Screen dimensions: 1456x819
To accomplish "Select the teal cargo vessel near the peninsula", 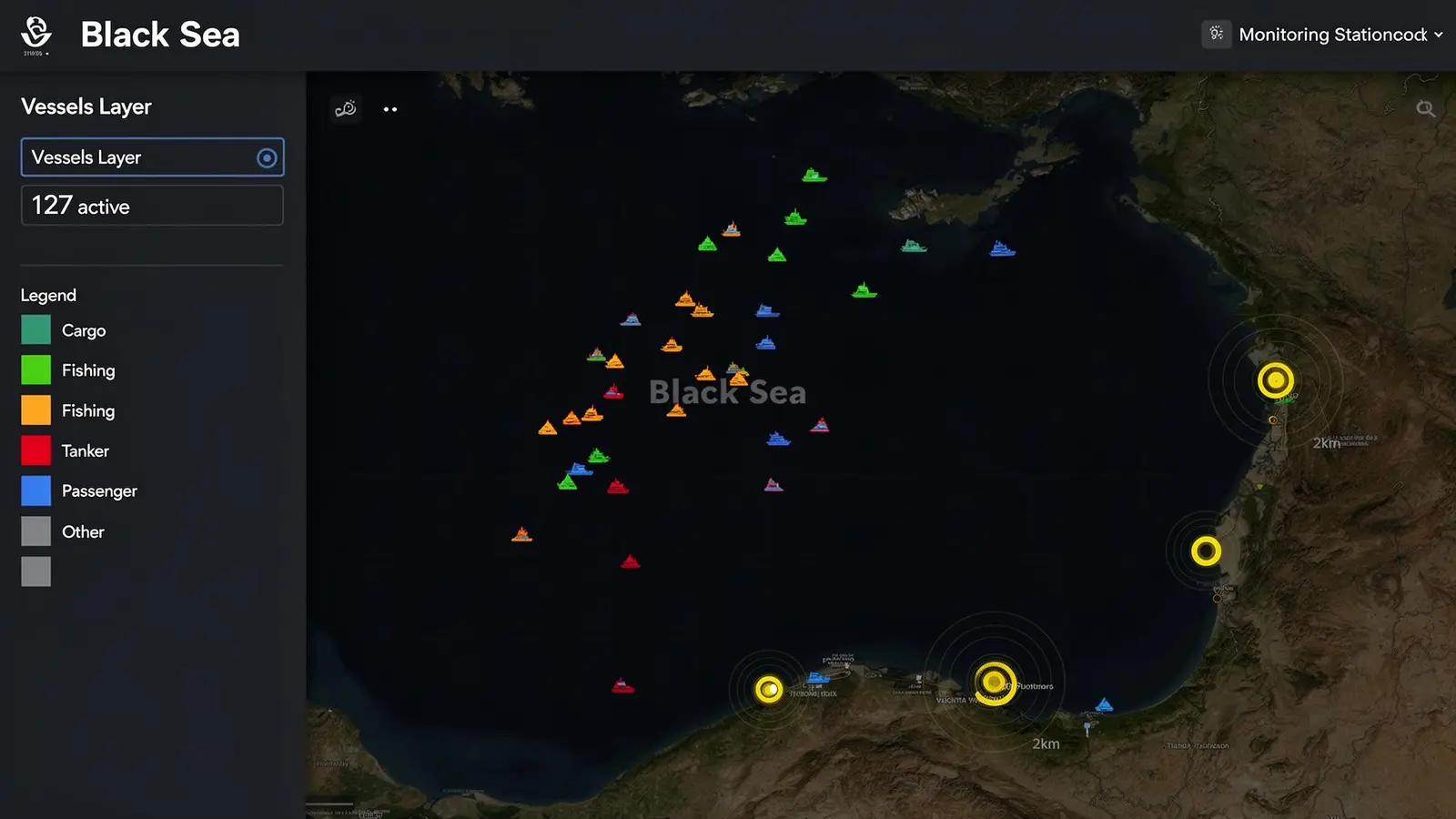I will 914,246.
